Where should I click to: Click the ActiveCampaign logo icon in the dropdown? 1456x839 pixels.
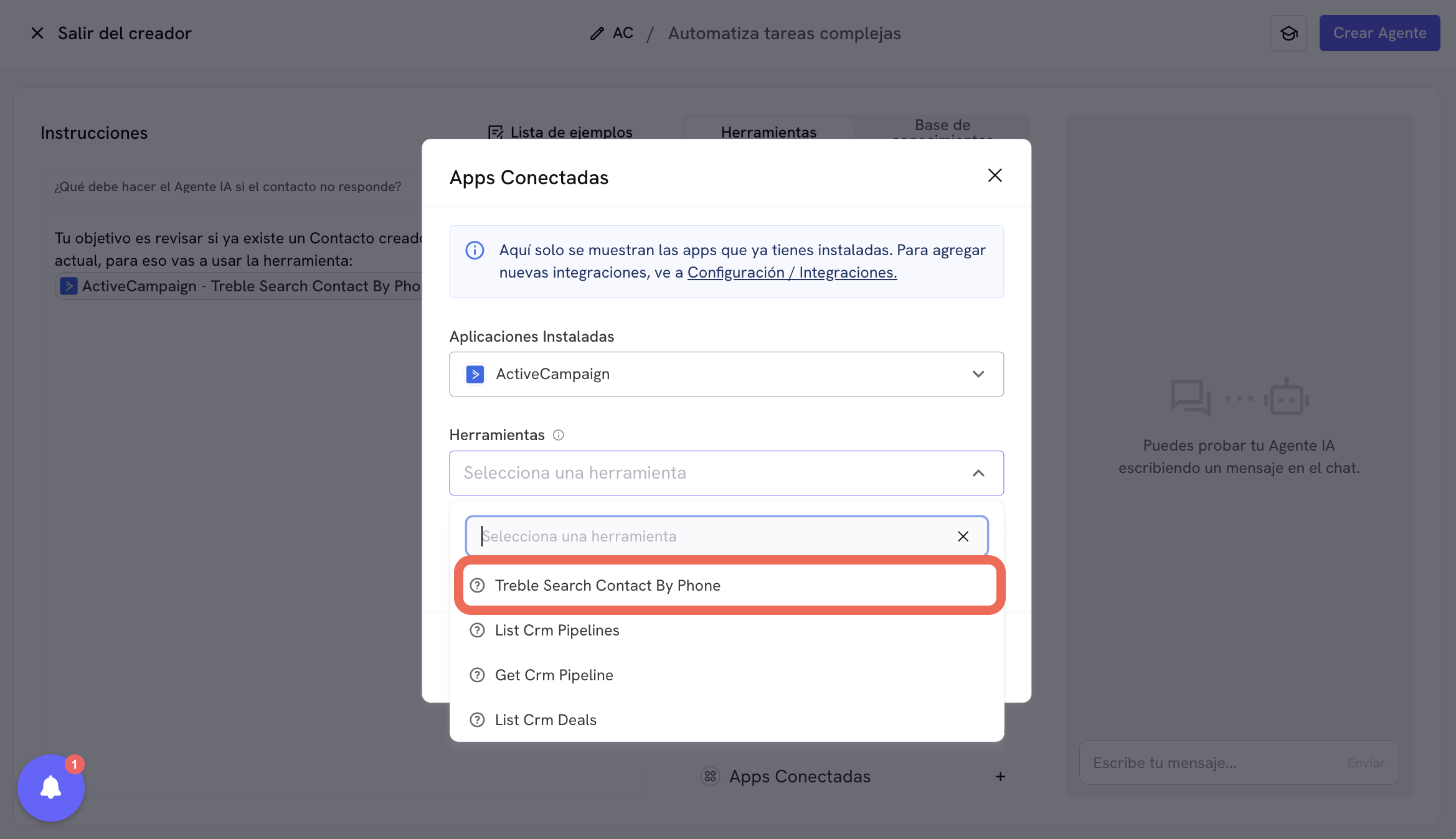[x=475, y=374]
